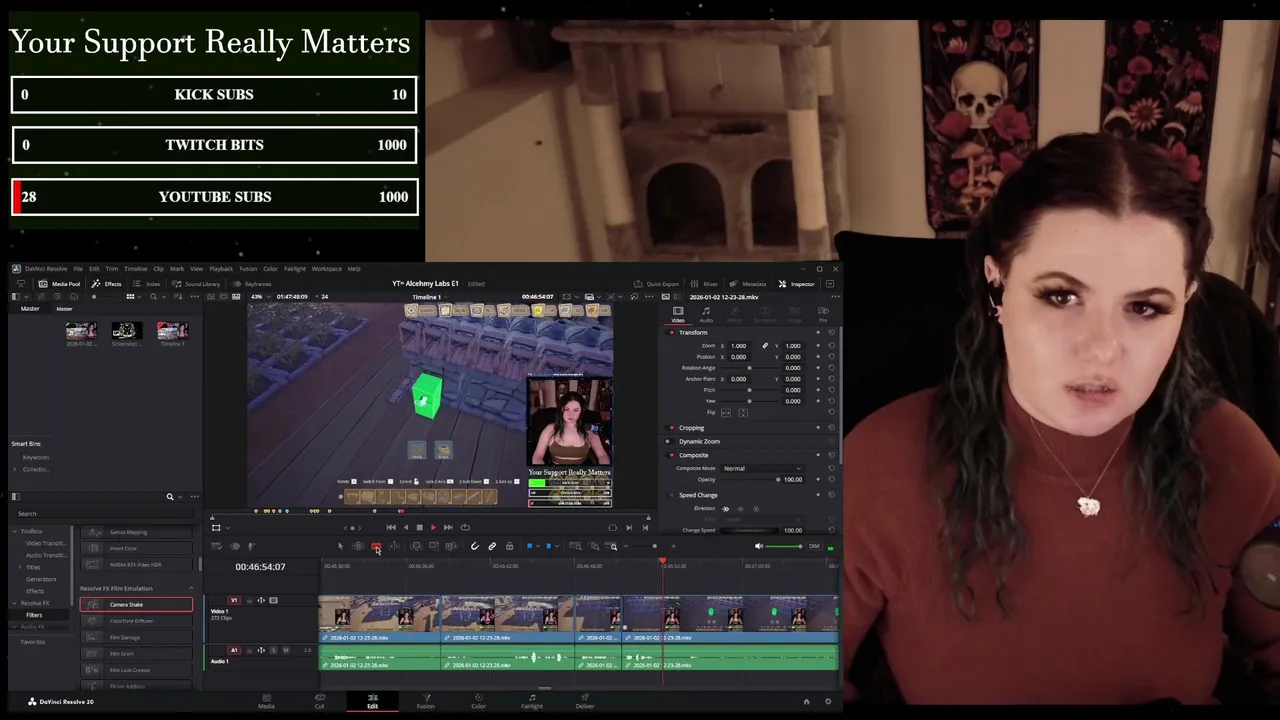Switch to the Cut page
1280x720 pixels.
[319, 700]
